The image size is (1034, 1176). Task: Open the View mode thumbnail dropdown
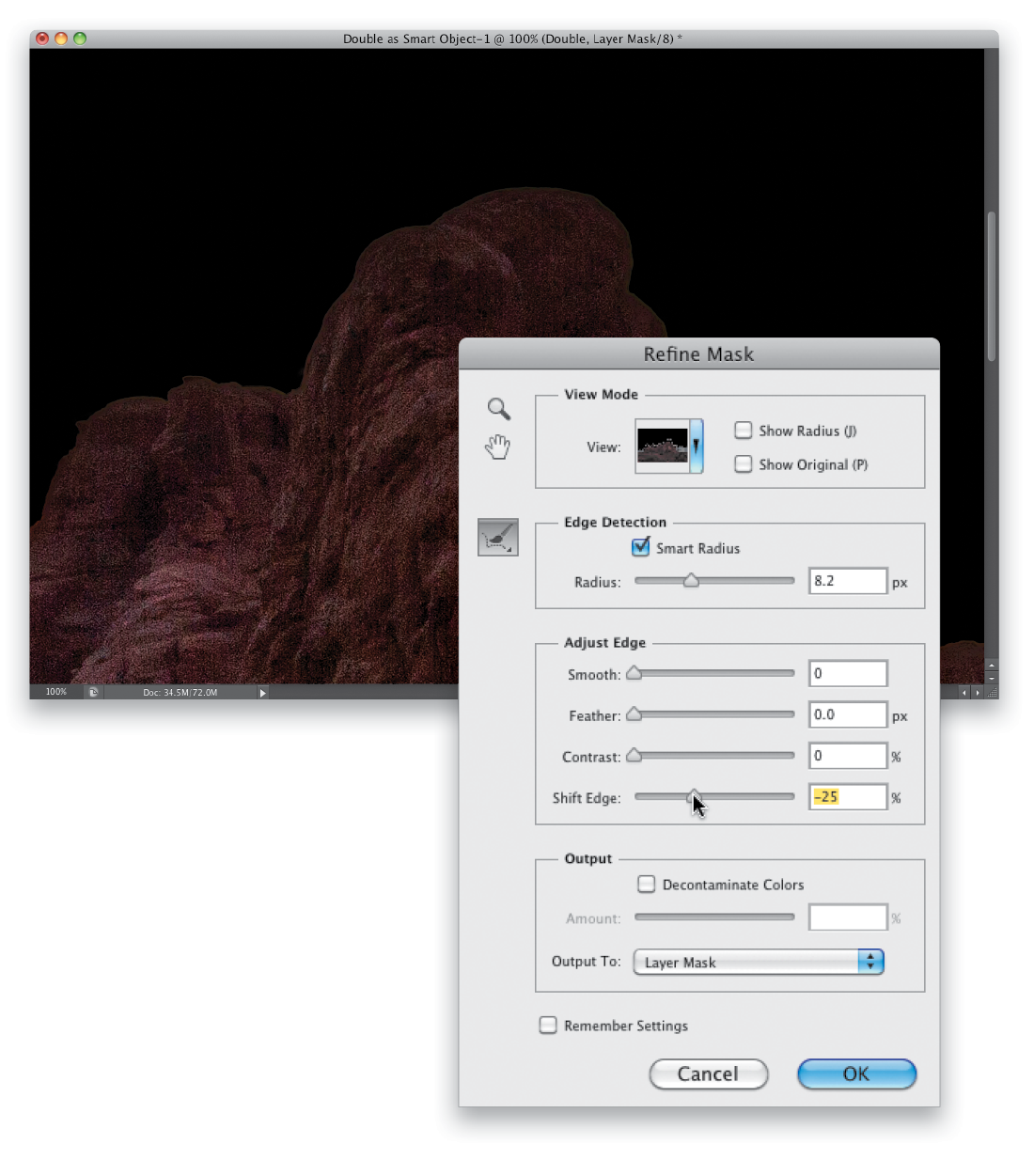[x=669, y=446]
